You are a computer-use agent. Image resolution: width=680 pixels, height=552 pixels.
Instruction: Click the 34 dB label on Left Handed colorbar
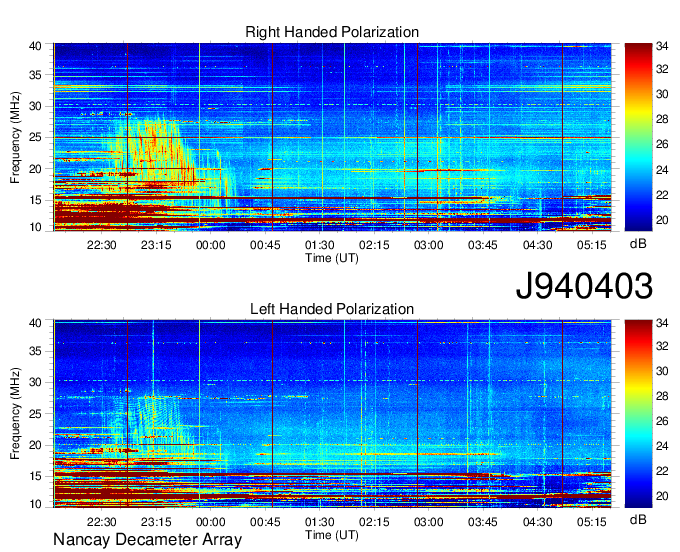coord(662,323)
